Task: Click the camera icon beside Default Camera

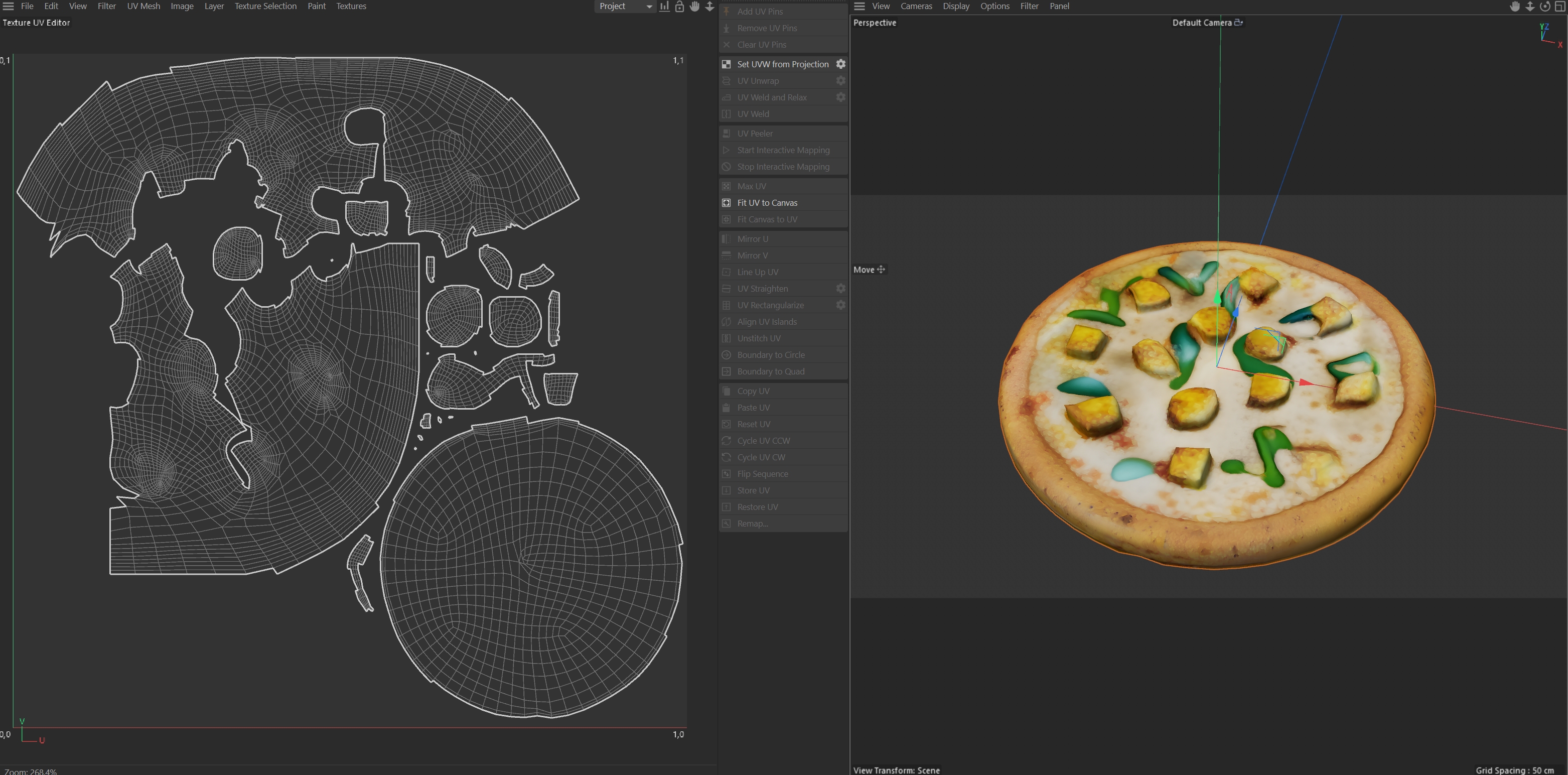Action: 1238,23
